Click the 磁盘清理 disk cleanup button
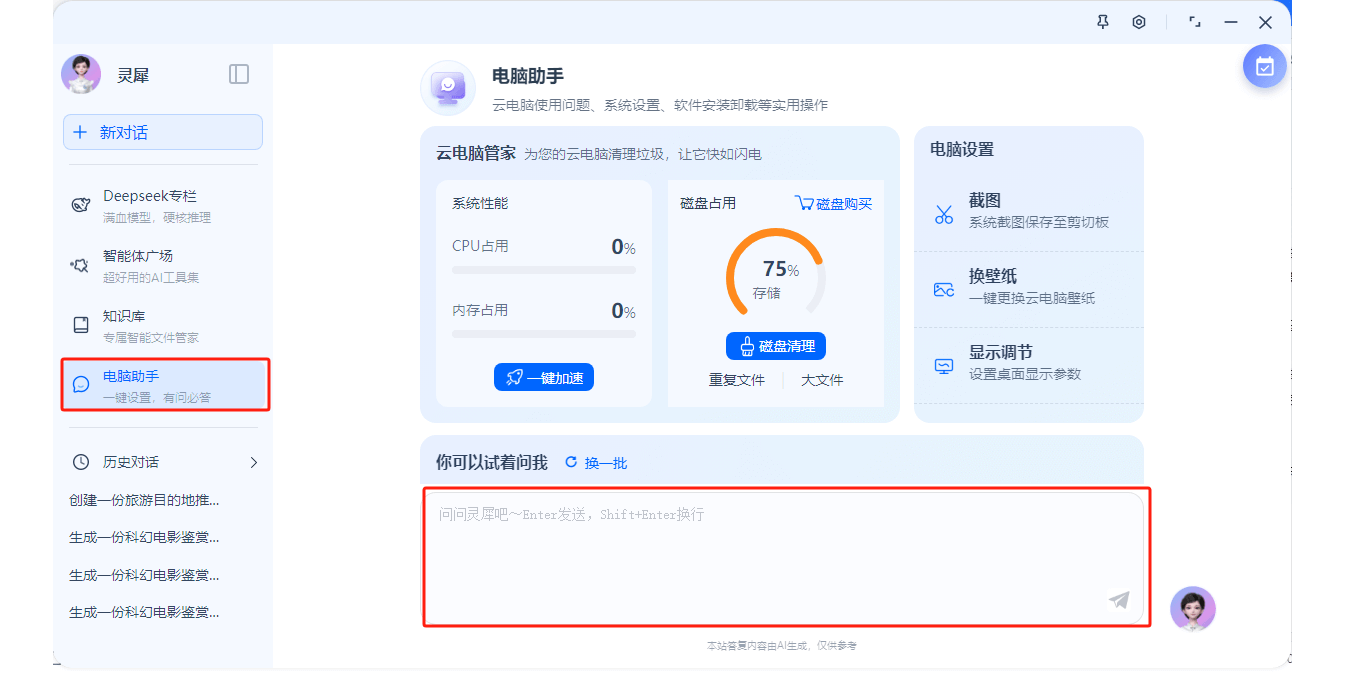The image size is (1346, 673). [775, 346]
